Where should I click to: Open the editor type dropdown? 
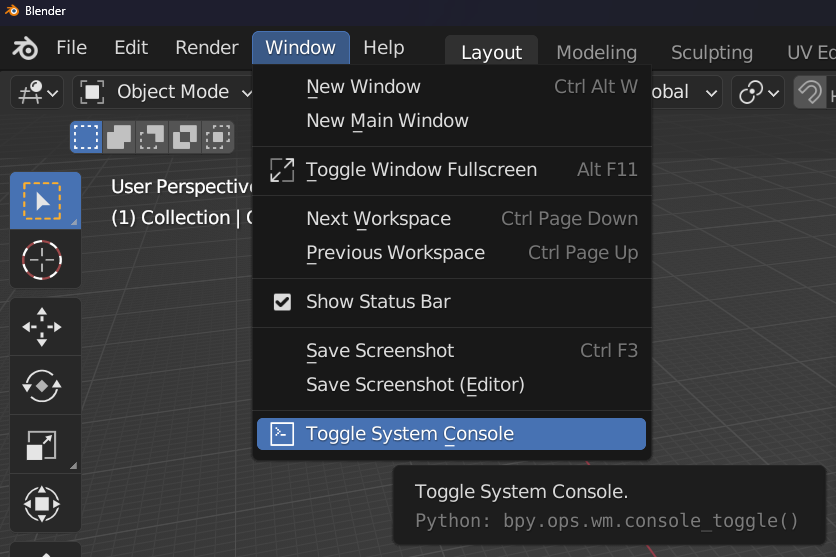pyautogui.click(x=37, y=92)
